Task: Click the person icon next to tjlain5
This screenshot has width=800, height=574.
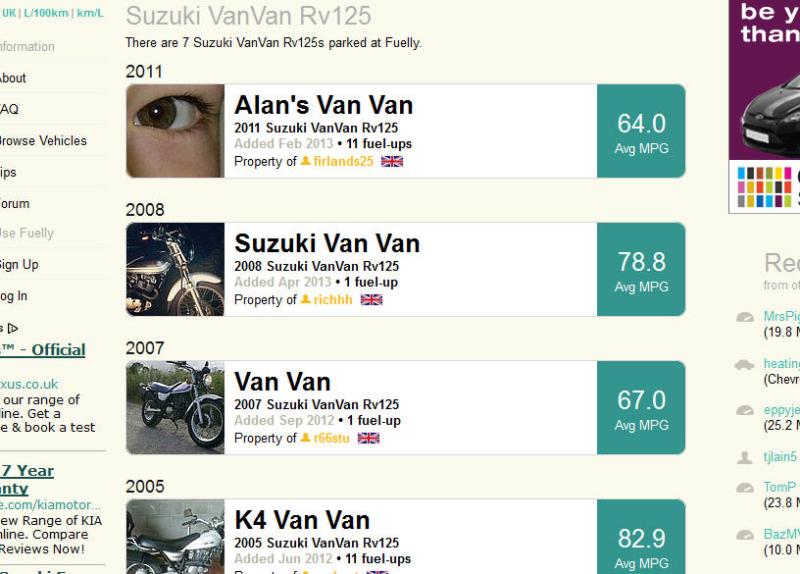Action: [744, 457]
